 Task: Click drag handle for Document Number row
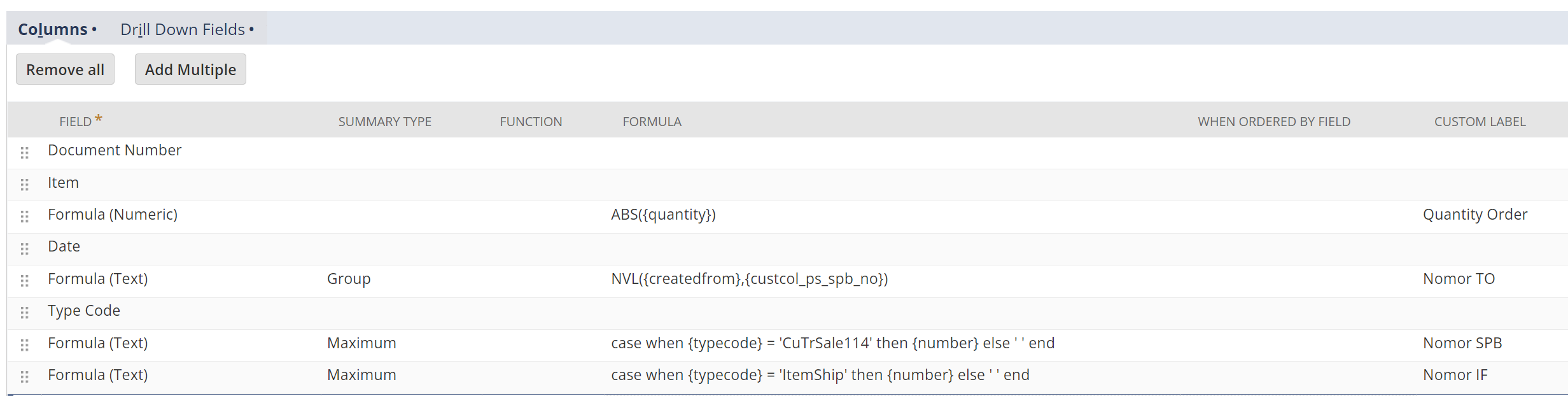point(25,153)
